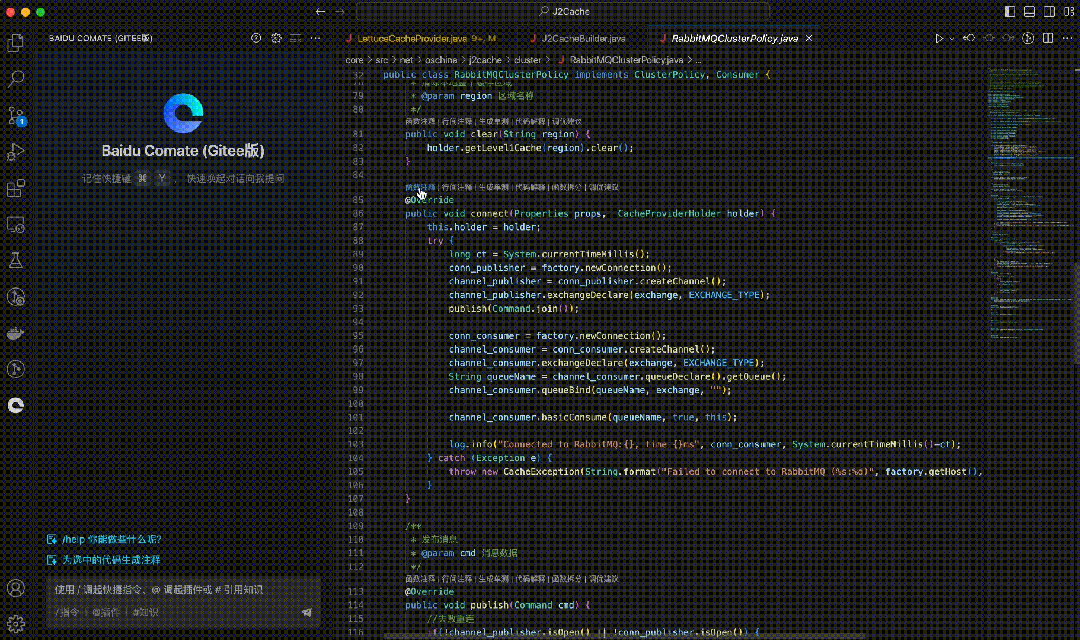This screenshot has width=1080, height=640.
Task: Open the Search view in activity bar
Action: pos(16,79)
